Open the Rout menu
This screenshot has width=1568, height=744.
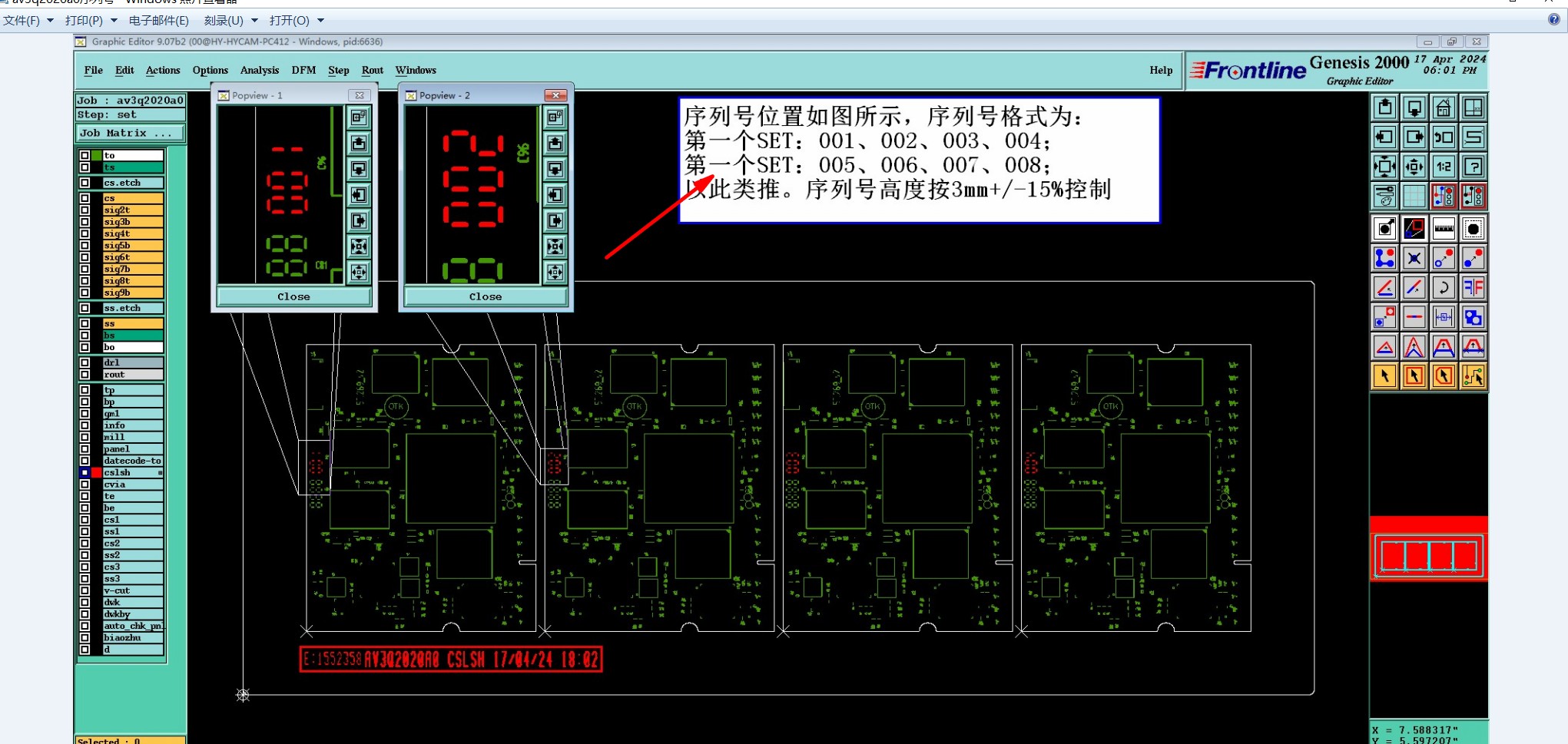pyautogui.click(x=373, y=70)
